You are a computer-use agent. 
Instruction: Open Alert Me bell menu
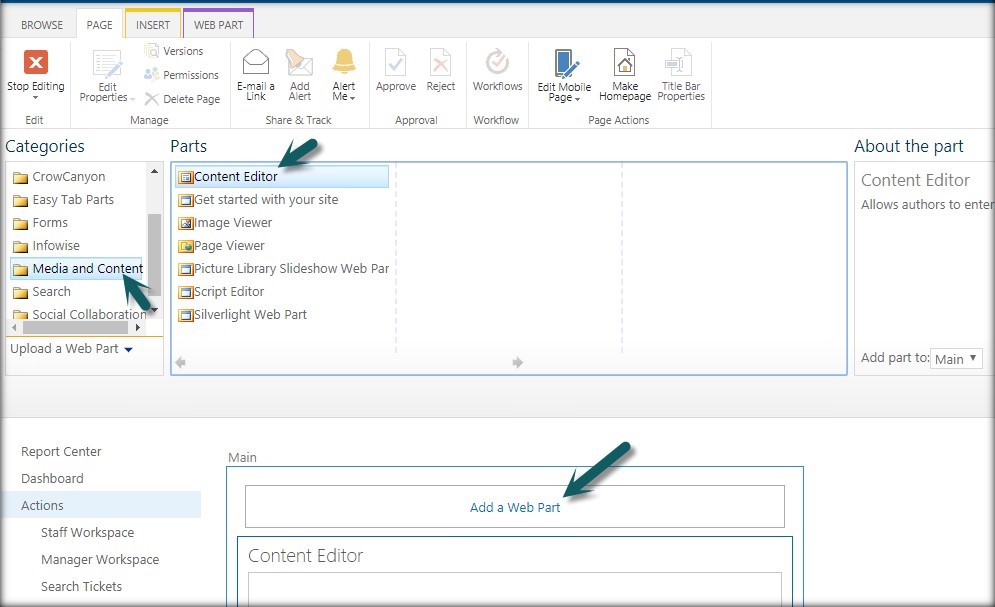click(x=344, y=75)
